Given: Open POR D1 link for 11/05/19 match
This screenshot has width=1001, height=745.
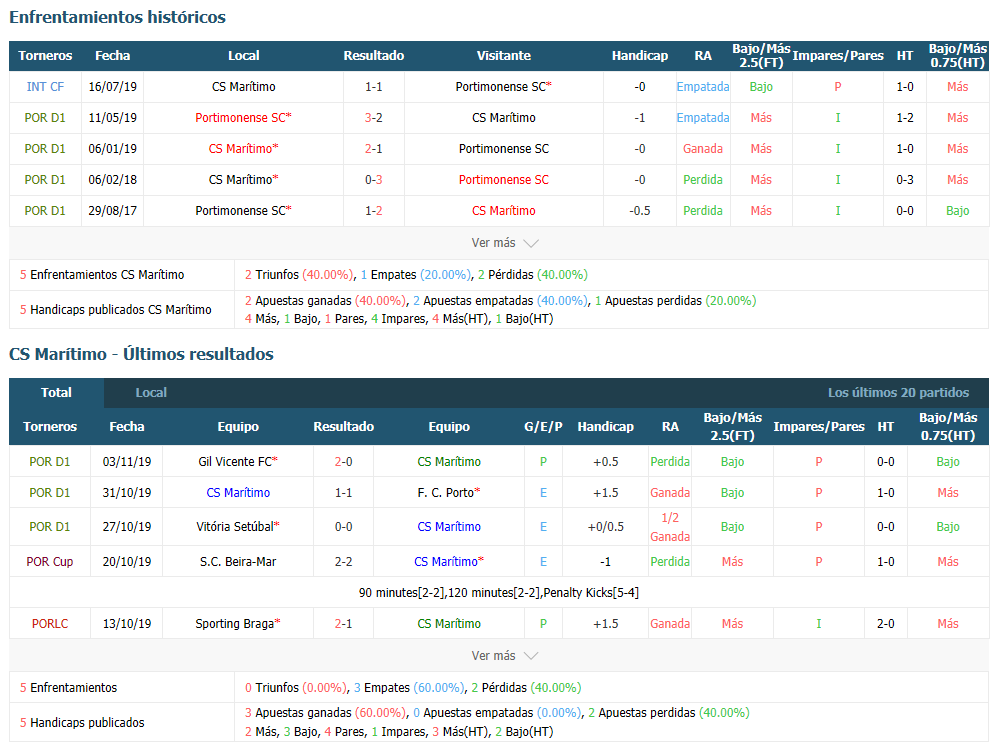Looking at the screenshot, I should pyautogui.click(x=45, y=117).
